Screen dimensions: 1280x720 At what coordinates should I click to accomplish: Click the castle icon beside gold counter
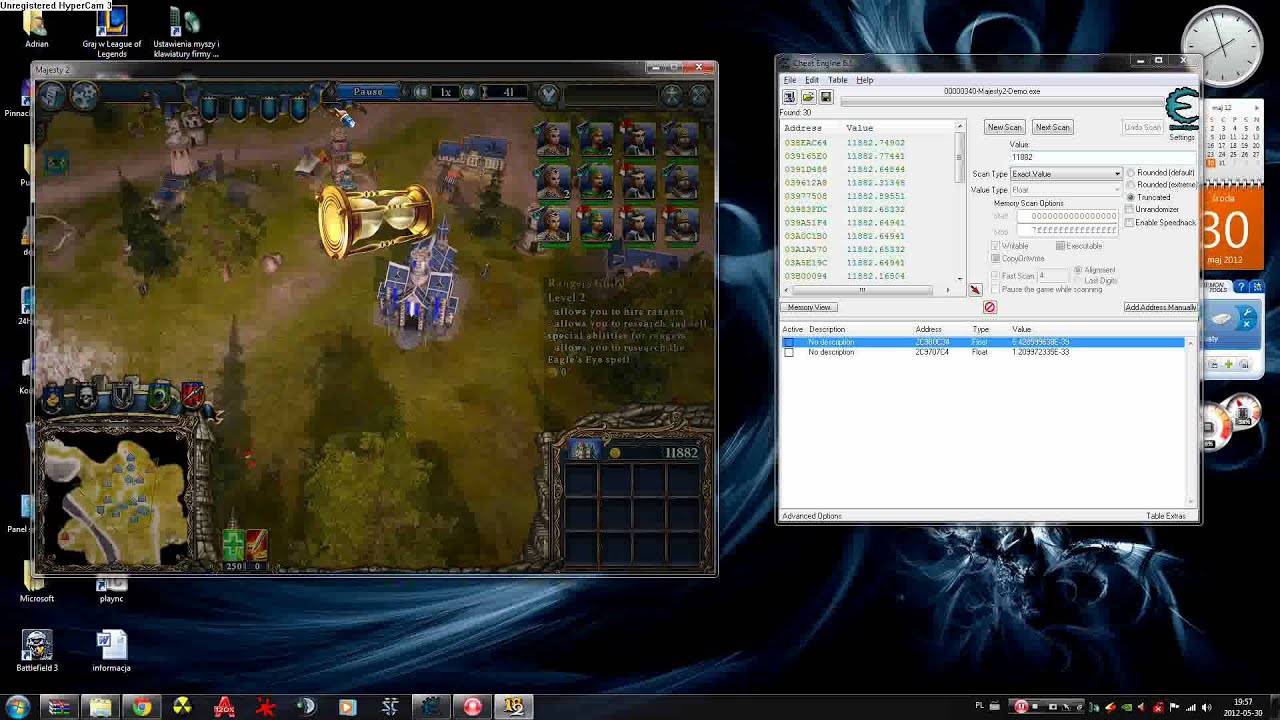tap(584, 452)
